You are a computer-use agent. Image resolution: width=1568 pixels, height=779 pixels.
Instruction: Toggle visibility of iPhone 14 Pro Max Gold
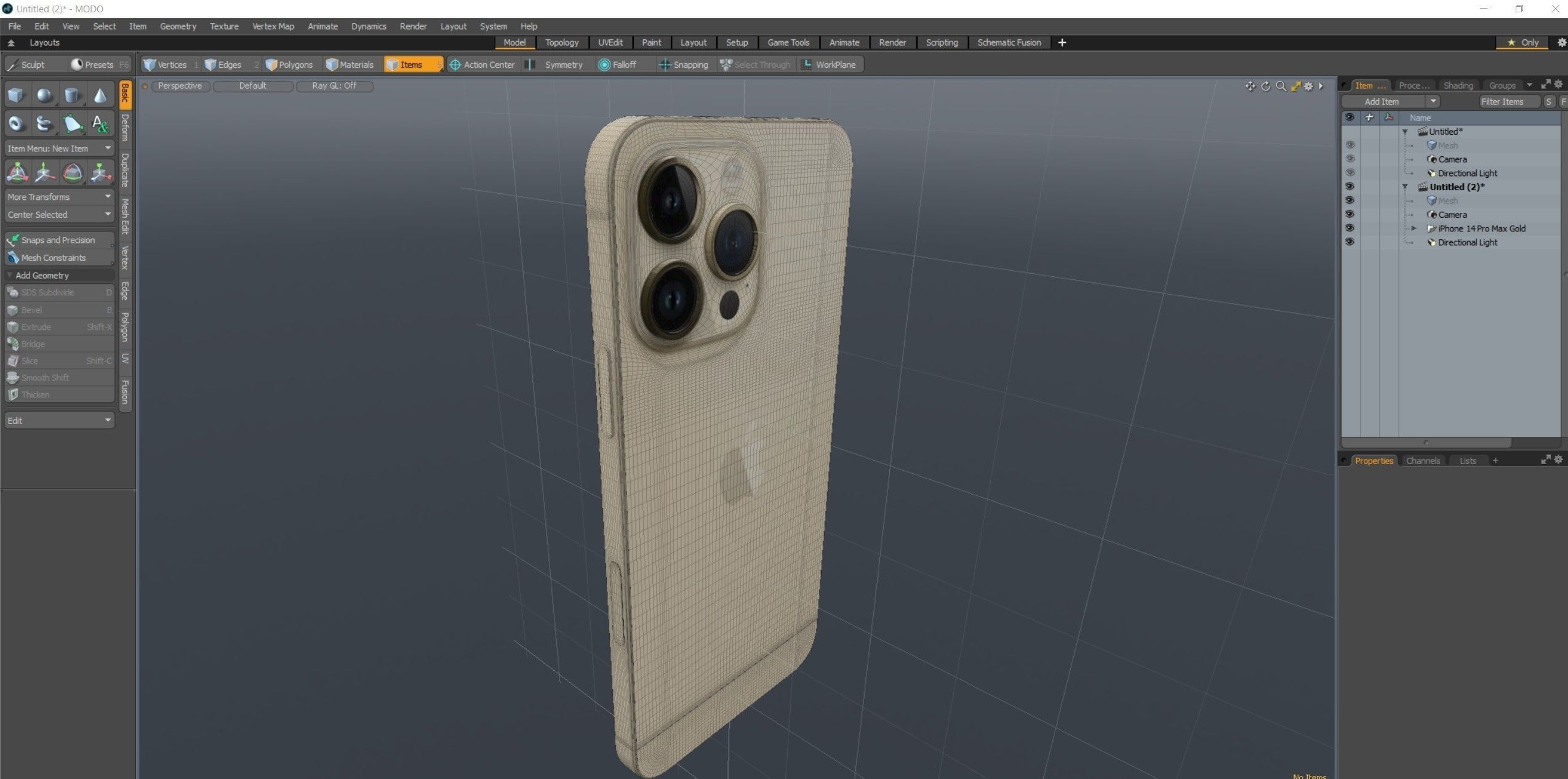click(1350, 228)
